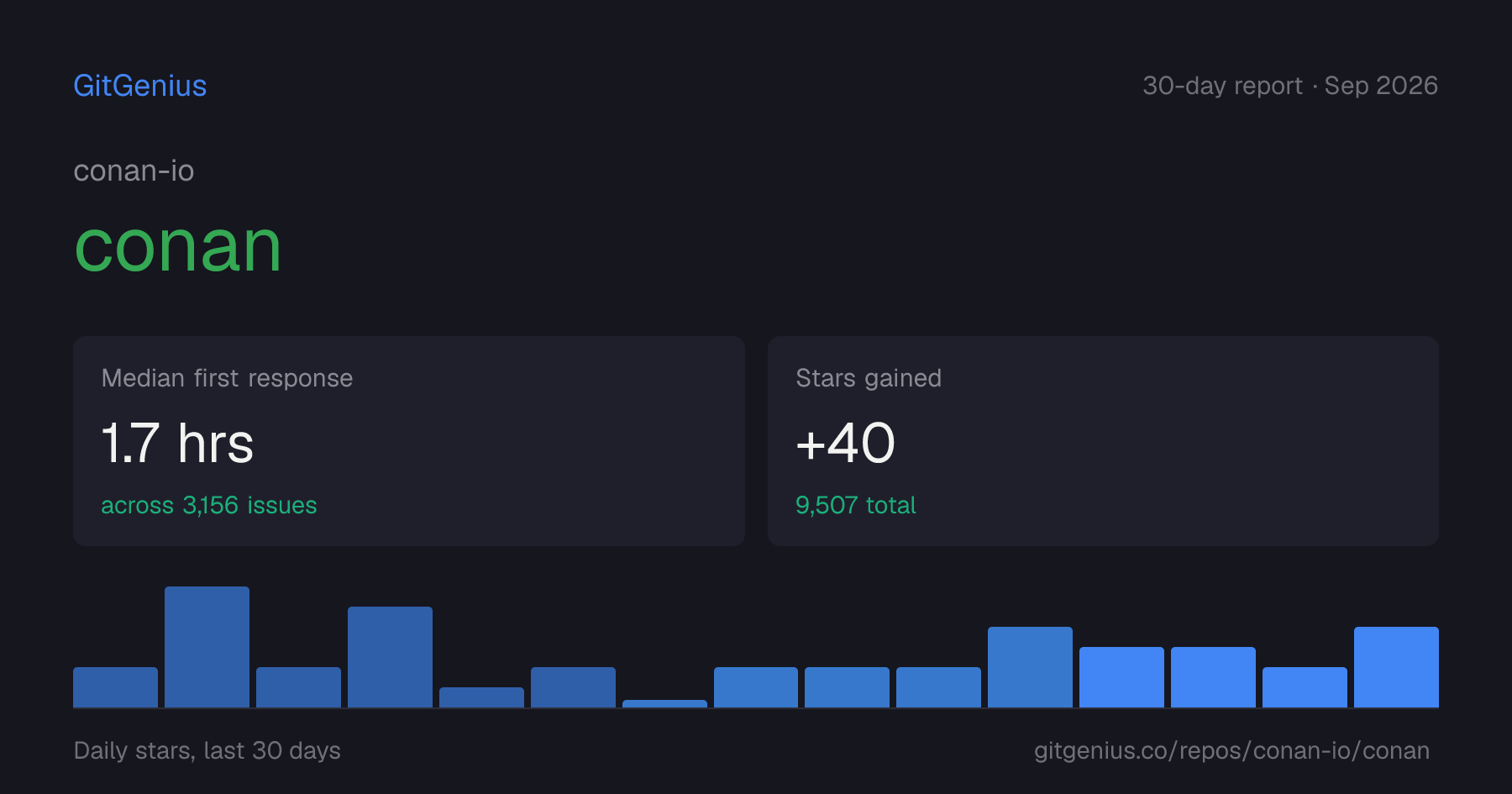
Task: Open the Stars gained card
Action: click(1103, 441)
